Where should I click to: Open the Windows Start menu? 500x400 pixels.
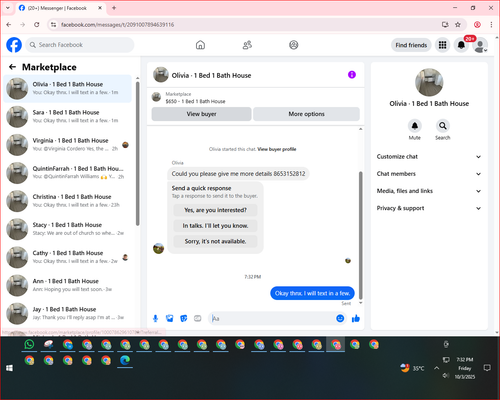pos(9,368)
